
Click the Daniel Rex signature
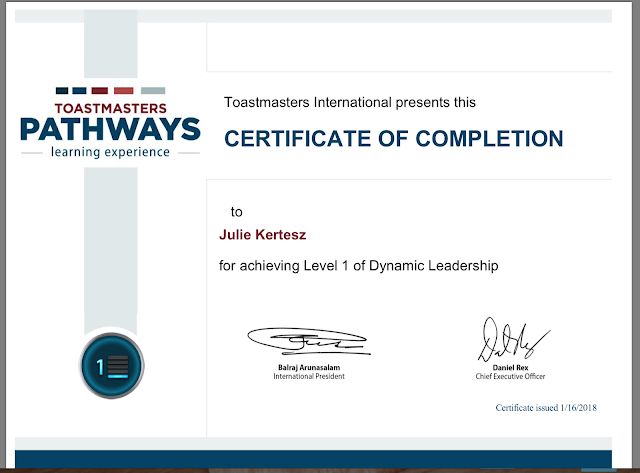[513, 340]
